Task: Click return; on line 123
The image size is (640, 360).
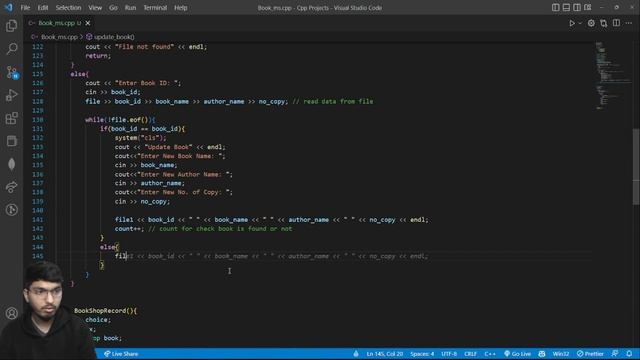Action: click(x=98, y=56)
